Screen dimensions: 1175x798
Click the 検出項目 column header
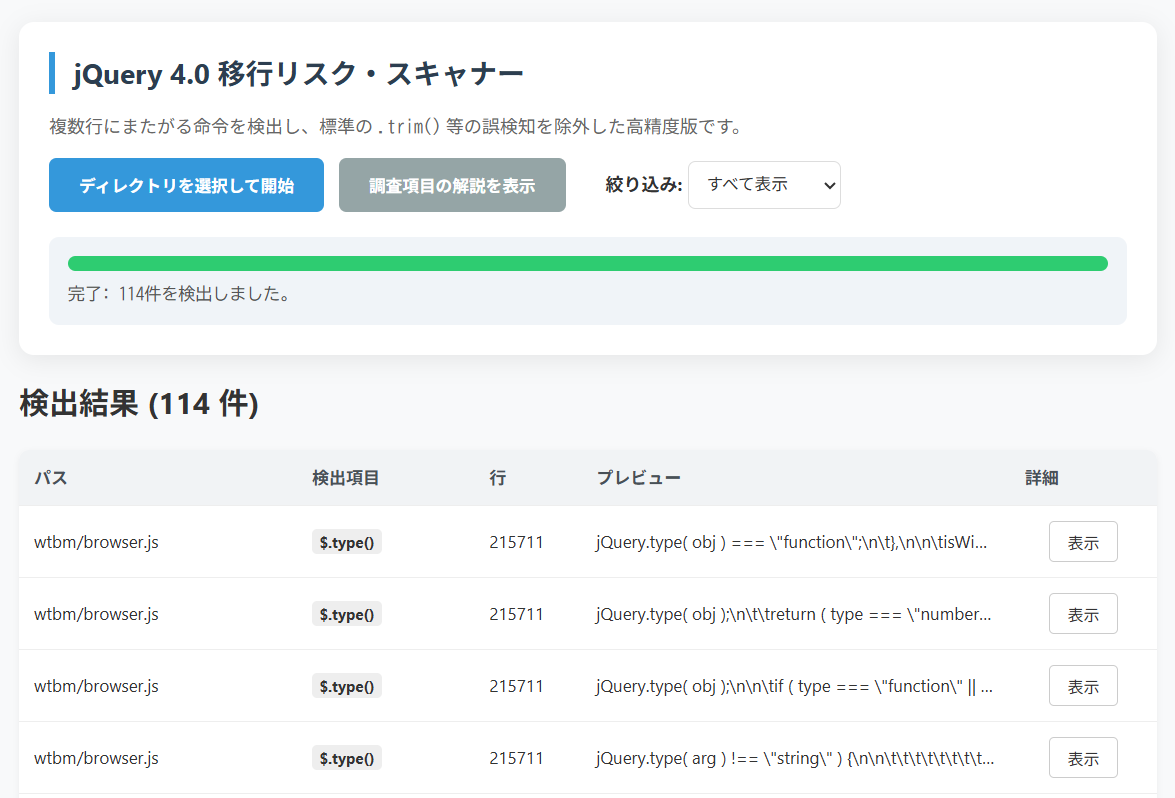[345, 478]
